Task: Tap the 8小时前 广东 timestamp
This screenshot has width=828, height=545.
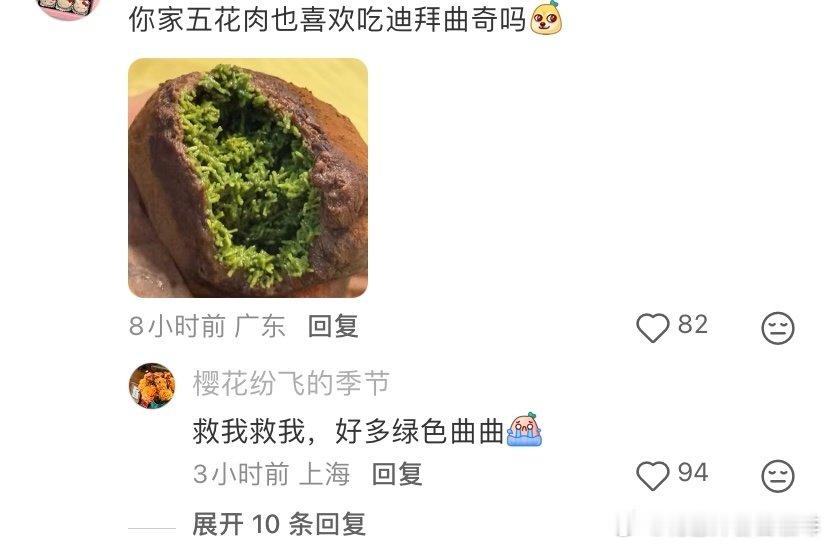Action: [207, 326]
